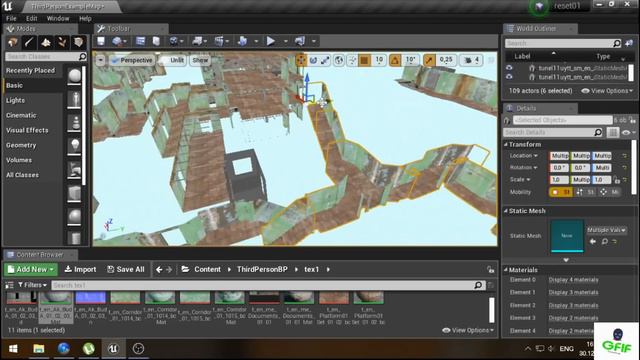Click the Sphere shape in the Basic list
This screenshot has height=360, width=640.
click(74, 76)
